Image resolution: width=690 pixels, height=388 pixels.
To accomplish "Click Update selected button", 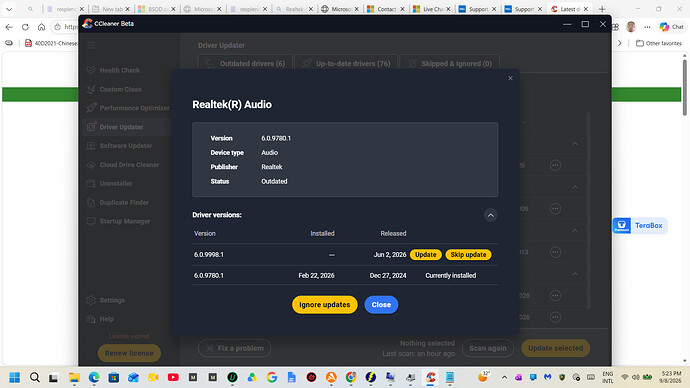I will click(555, 348).
